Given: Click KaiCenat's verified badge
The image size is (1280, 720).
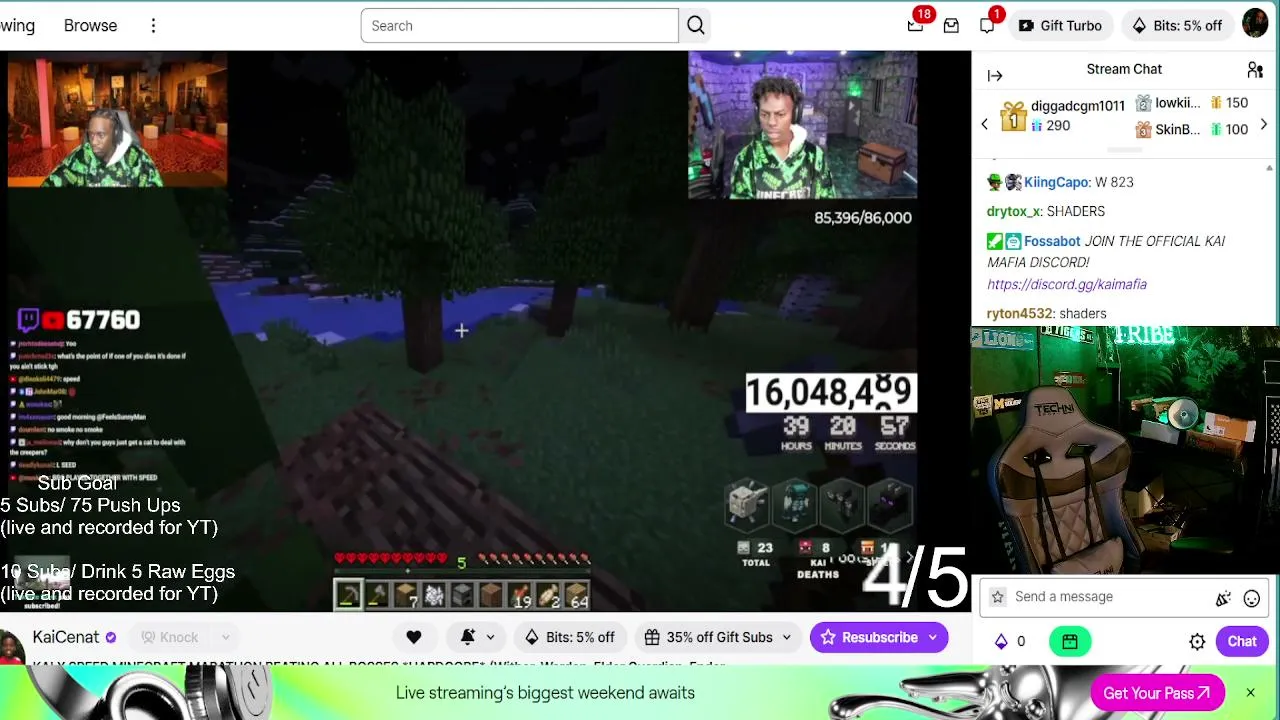Looking at the screenshot, I should [111, 637].
